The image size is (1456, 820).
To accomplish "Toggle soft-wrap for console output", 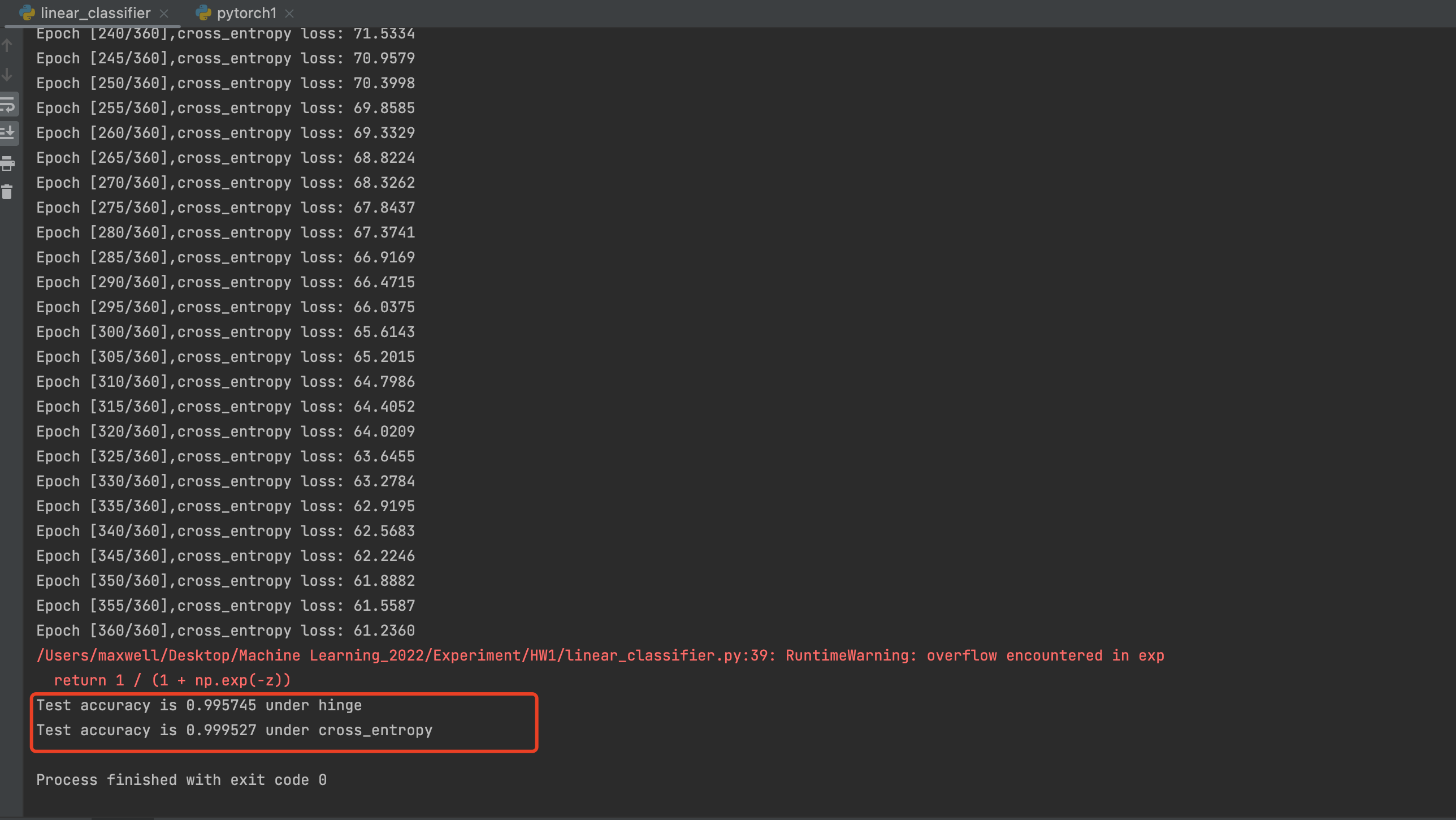I will pos(8,105).
